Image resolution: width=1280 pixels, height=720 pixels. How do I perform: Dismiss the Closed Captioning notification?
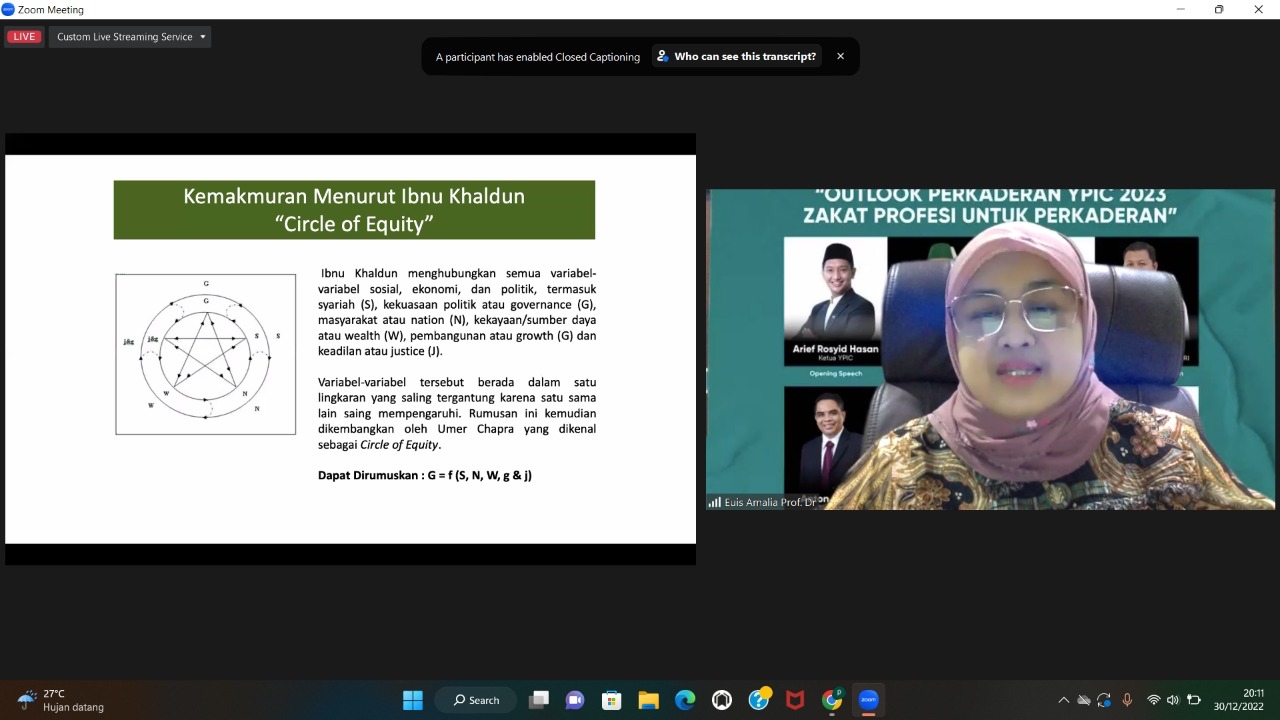coord(840,57)
